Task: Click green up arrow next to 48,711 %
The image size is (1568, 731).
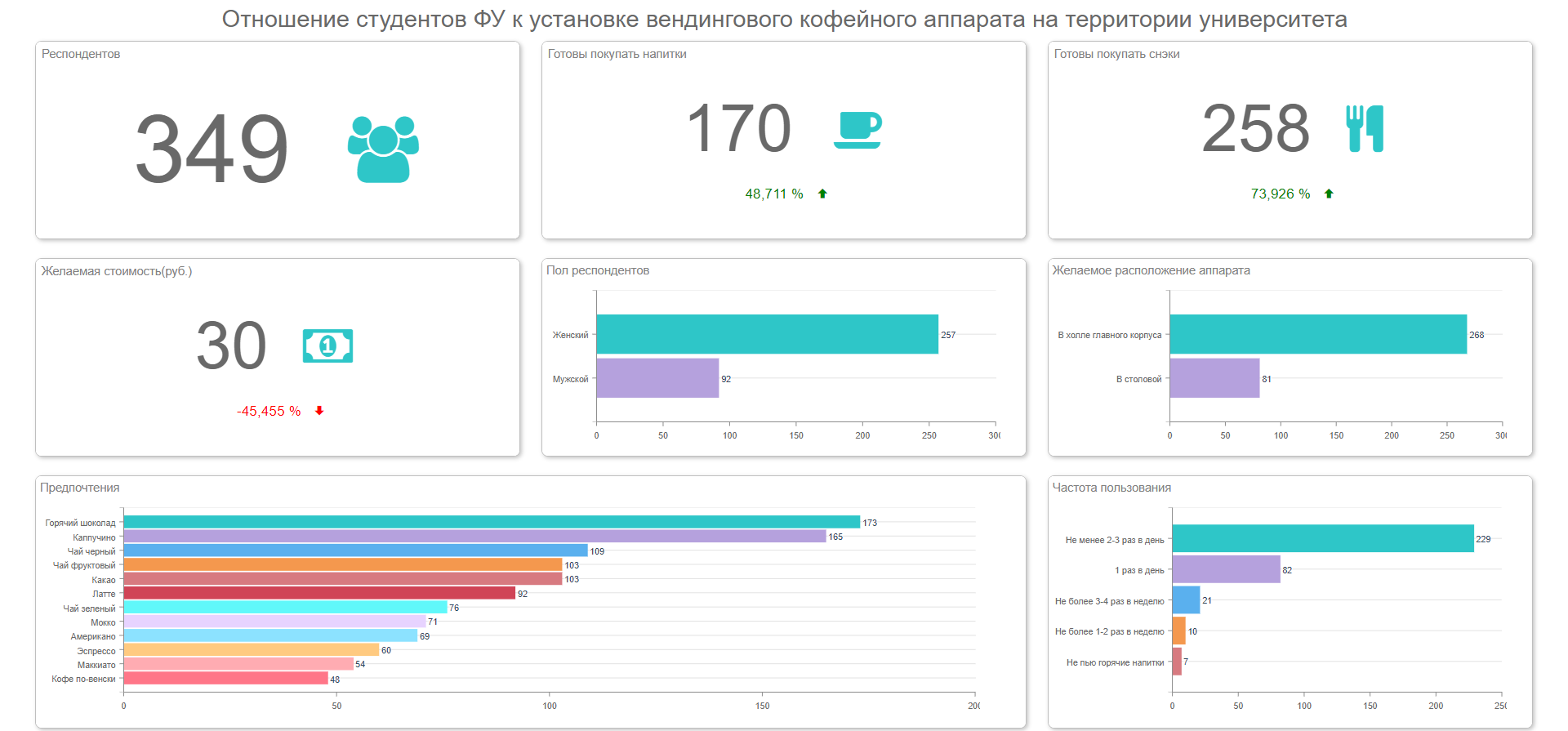Action: (822, 194)
